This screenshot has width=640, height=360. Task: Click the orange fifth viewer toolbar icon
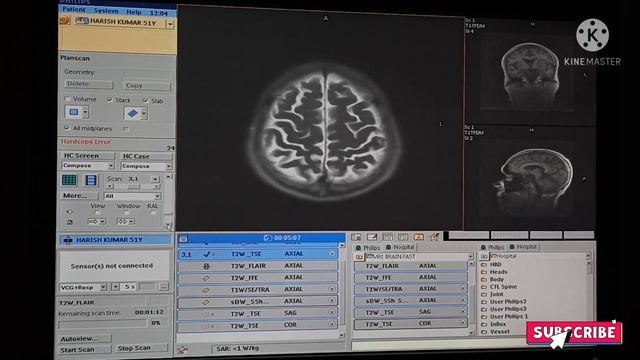coord(418,237)
